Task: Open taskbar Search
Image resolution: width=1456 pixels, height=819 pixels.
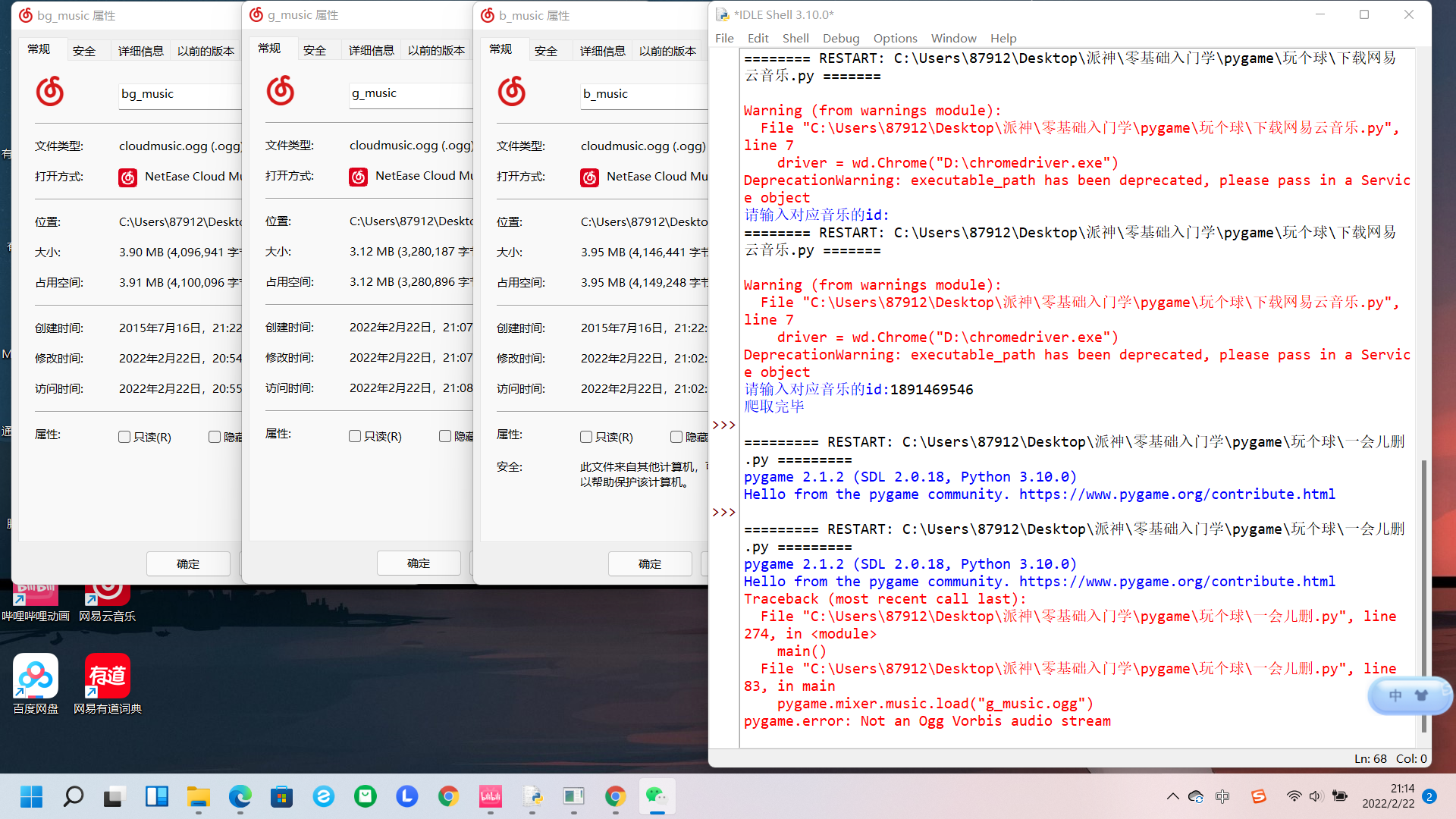Action: click(x=74, y=796)
